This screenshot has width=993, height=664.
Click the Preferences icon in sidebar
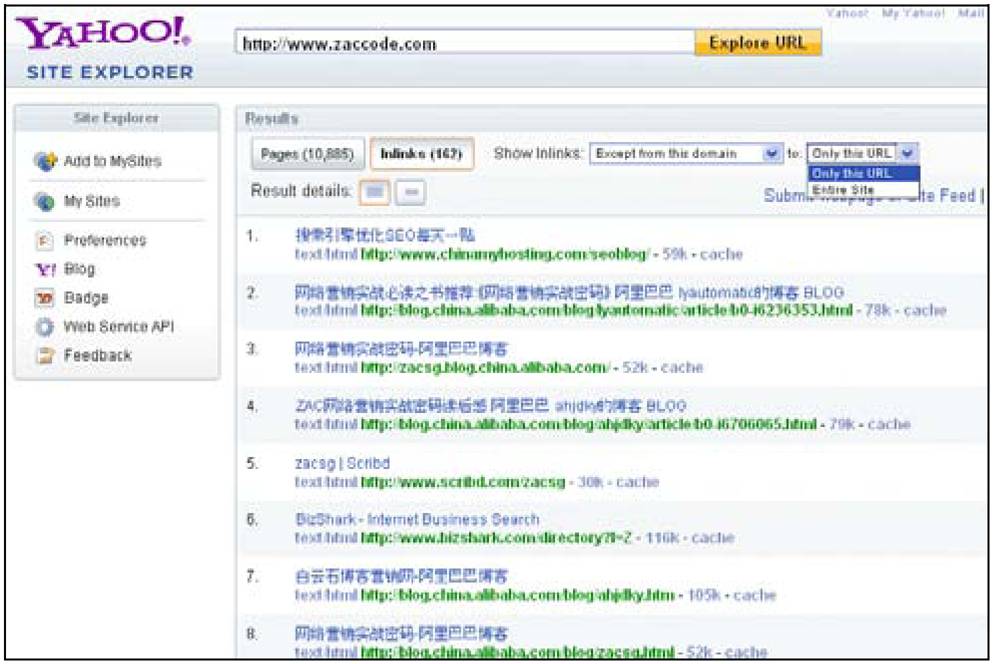coord(44,241)
